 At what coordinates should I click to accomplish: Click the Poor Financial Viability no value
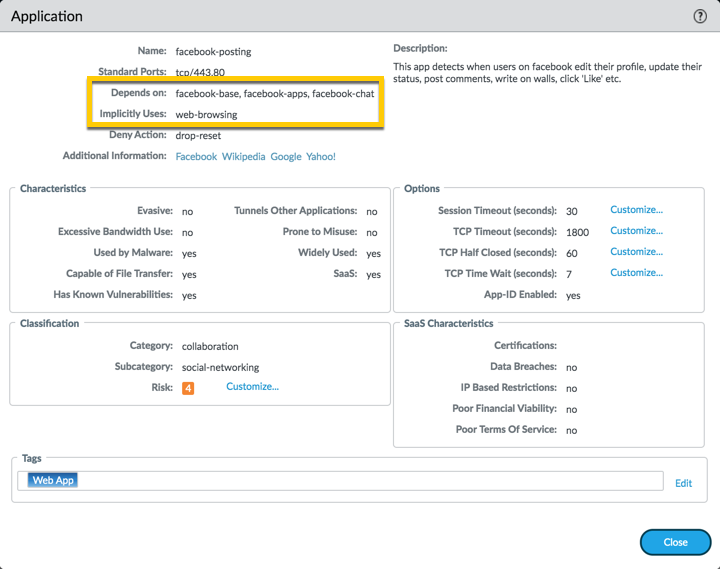(571, 409)
